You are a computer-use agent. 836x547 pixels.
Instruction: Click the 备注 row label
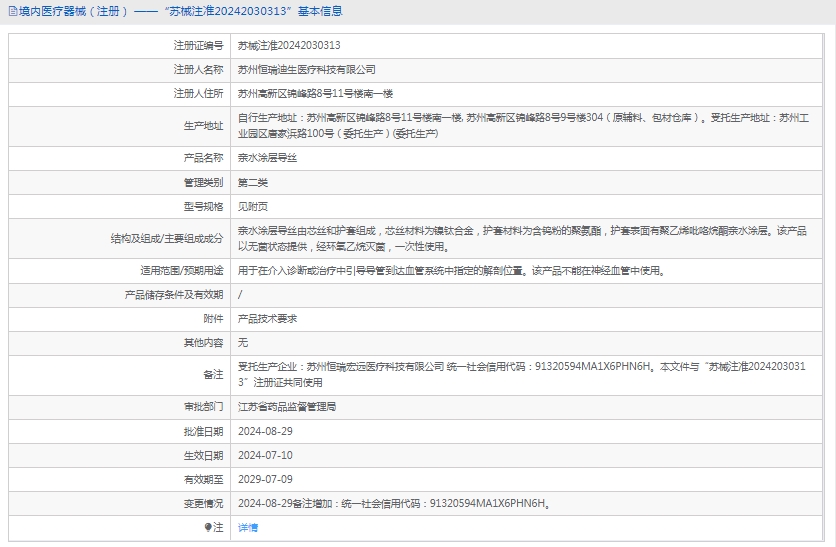213,374
